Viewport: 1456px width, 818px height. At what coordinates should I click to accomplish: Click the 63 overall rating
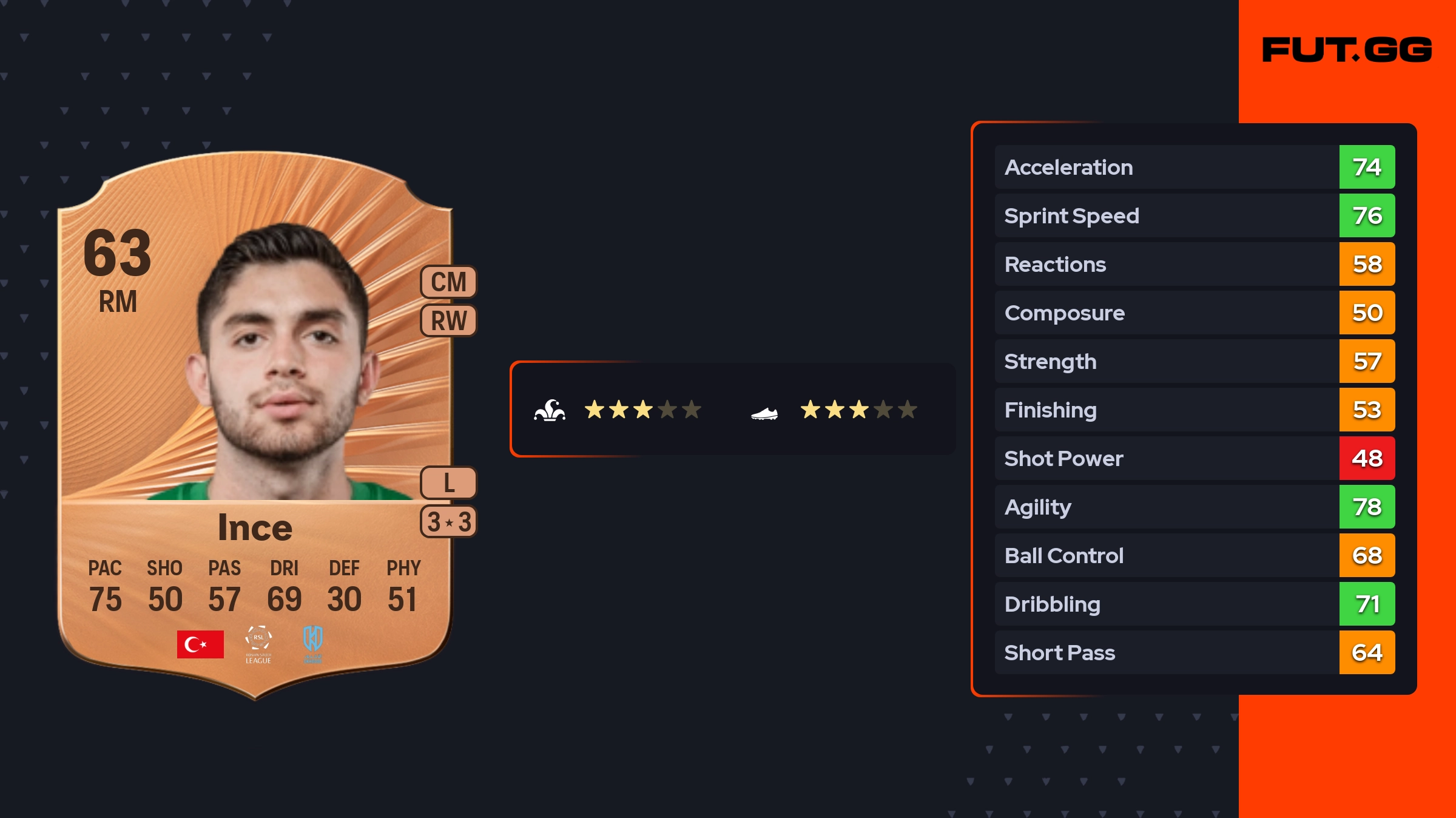(118, 253)
